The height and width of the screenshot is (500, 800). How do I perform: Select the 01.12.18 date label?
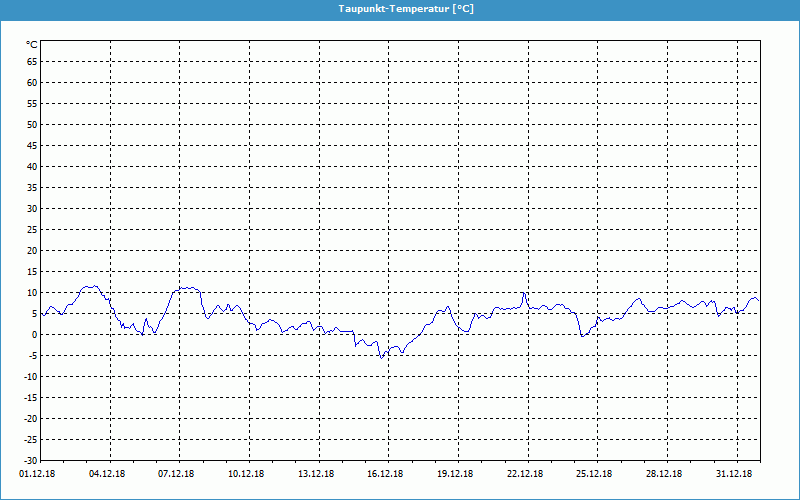pos(38,474)
